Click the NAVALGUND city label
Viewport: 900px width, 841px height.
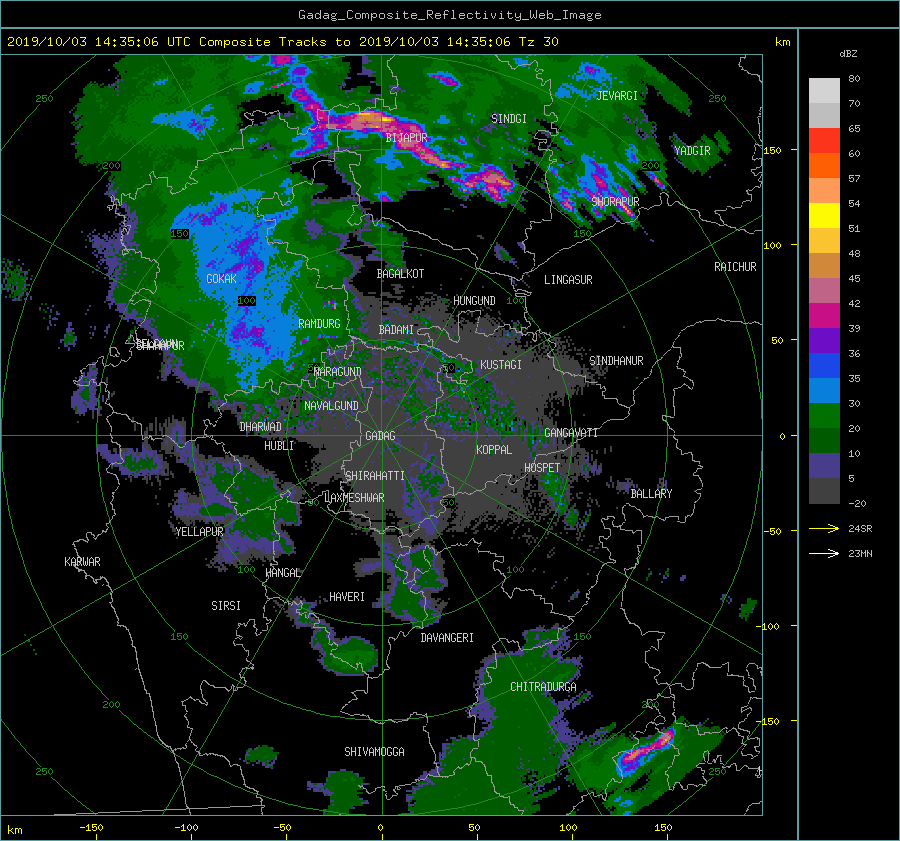331,406
